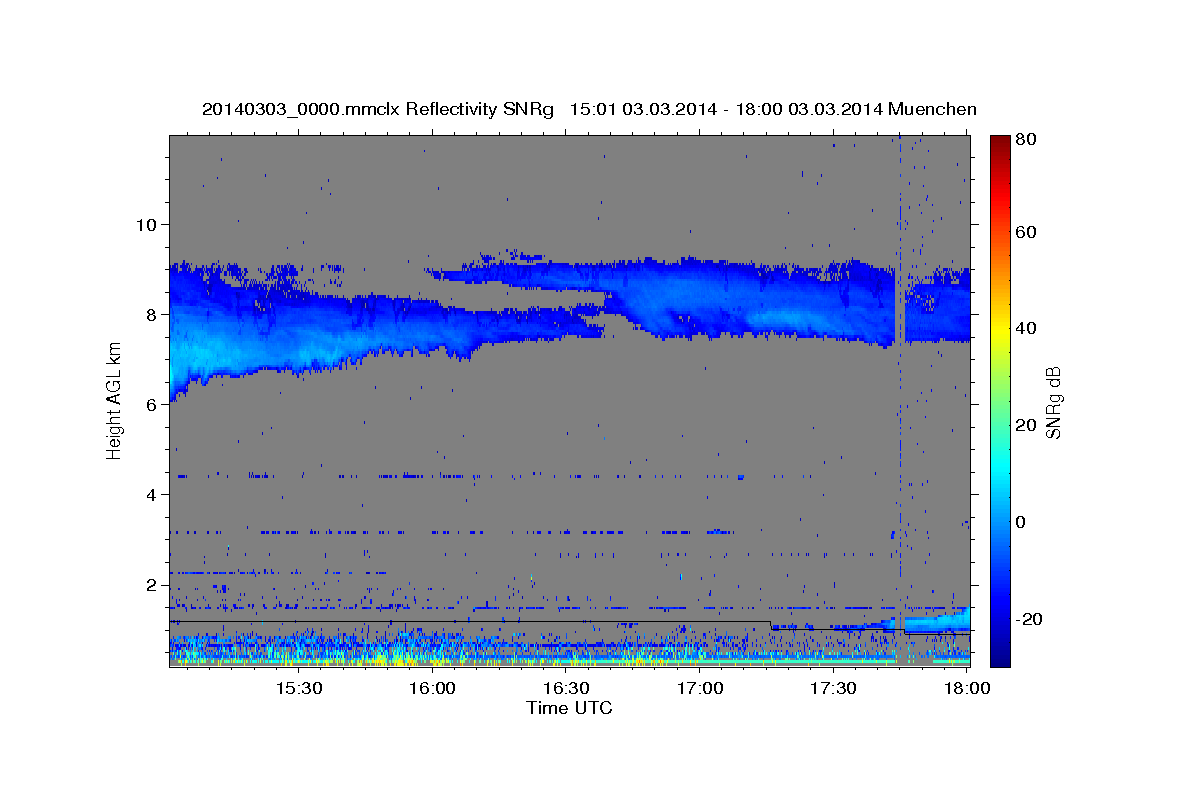Click the dark red top of colorbar

tap(1000, 145)
